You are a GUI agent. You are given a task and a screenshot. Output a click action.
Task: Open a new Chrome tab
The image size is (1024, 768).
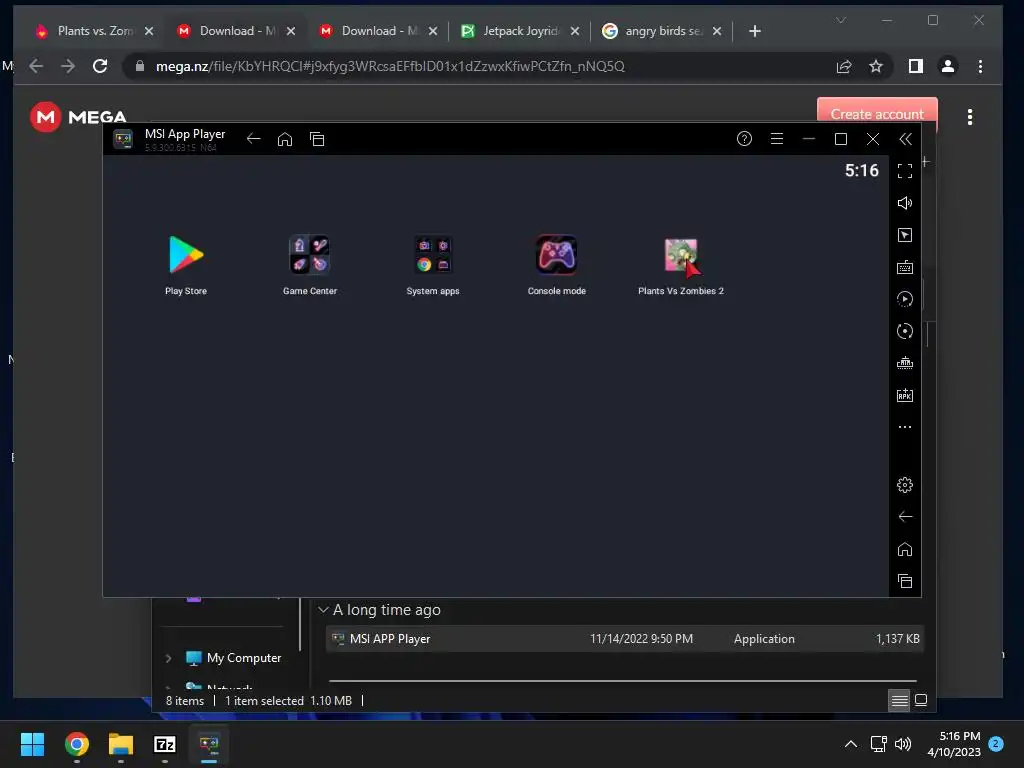click(755, 31)
